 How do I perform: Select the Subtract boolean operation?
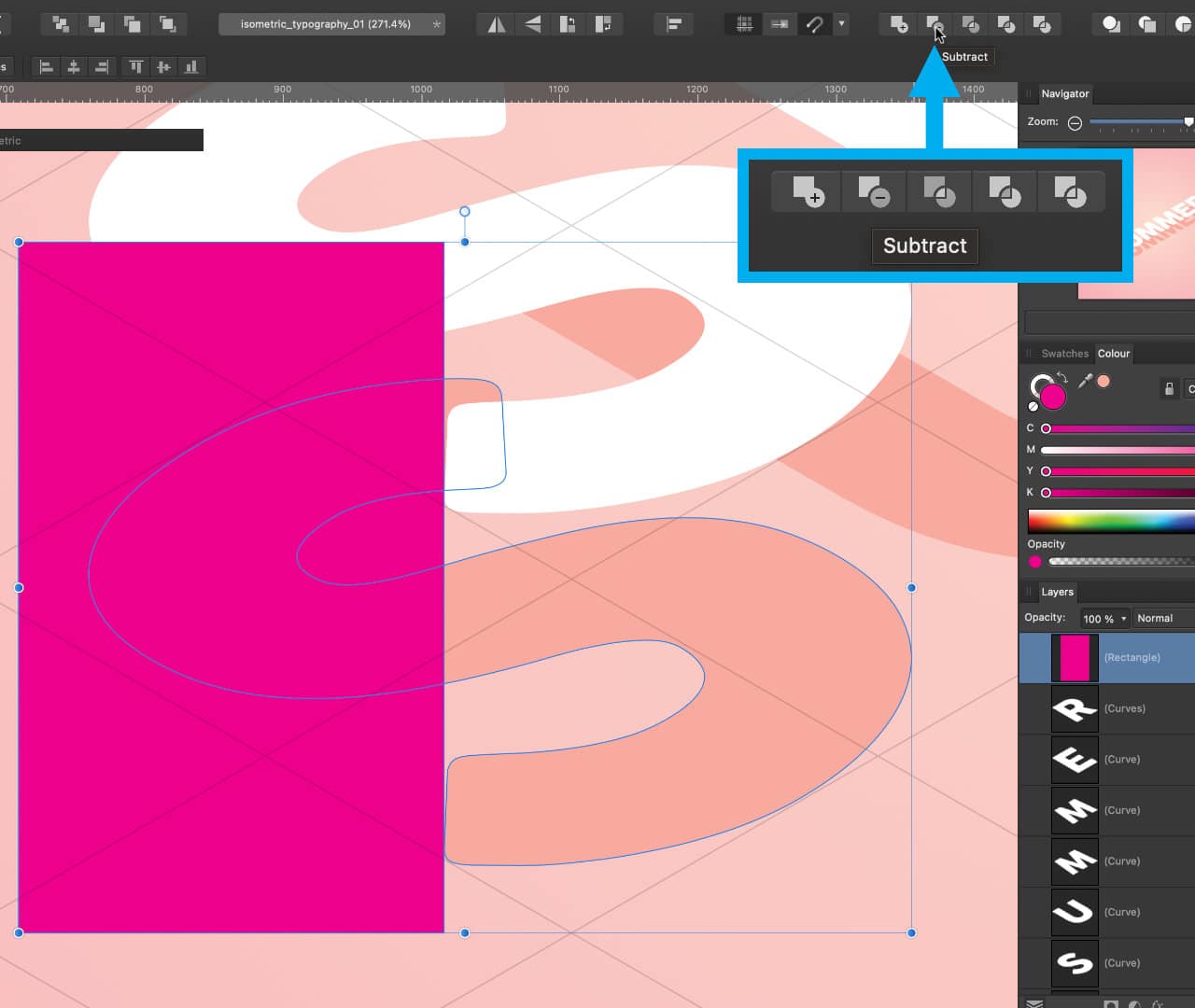pyautogui.click(x=935, y=25)
